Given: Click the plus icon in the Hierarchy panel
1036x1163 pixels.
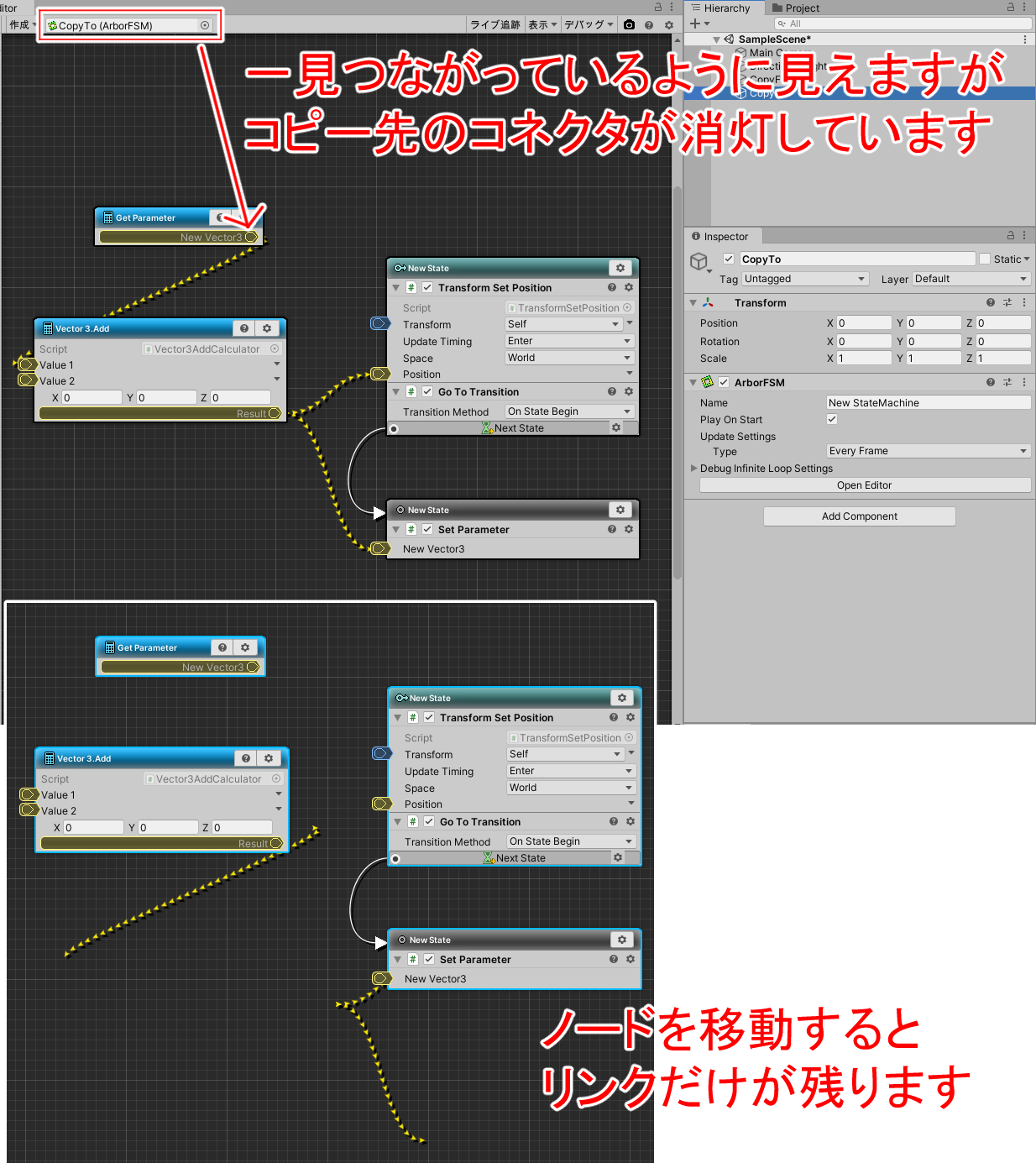Looking at the screenshot, I should pyautogui.click(x=695, y=24).
